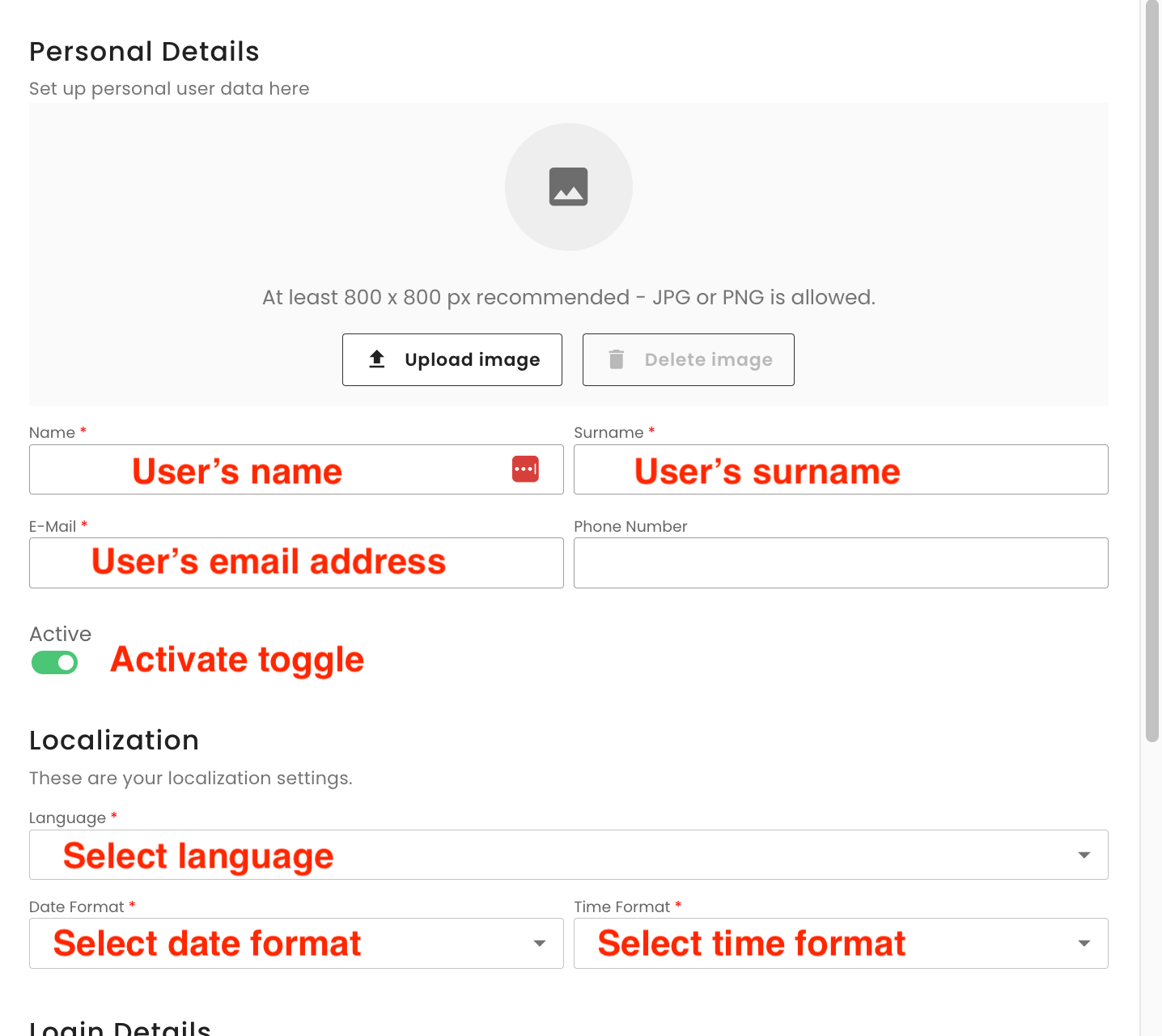The height and width of the screenshot is (1036, 1162).
Task: Focus the Surname input field
Action: click(840, 469)
